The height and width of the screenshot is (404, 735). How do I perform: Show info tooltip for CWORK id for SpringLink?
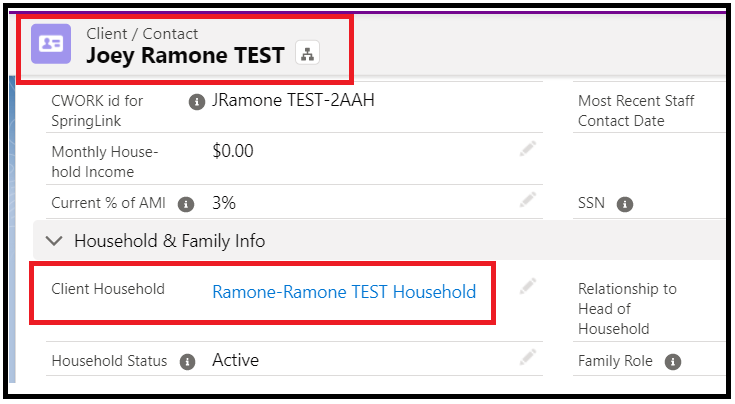(x=197, y=102)
